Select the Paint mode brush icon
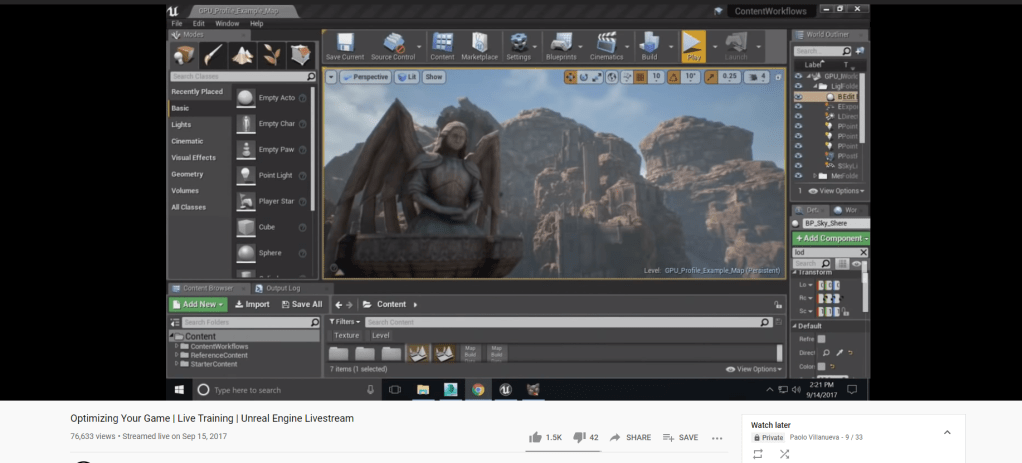This screenshot has height=463, width=1022. [x=212, y=54]
